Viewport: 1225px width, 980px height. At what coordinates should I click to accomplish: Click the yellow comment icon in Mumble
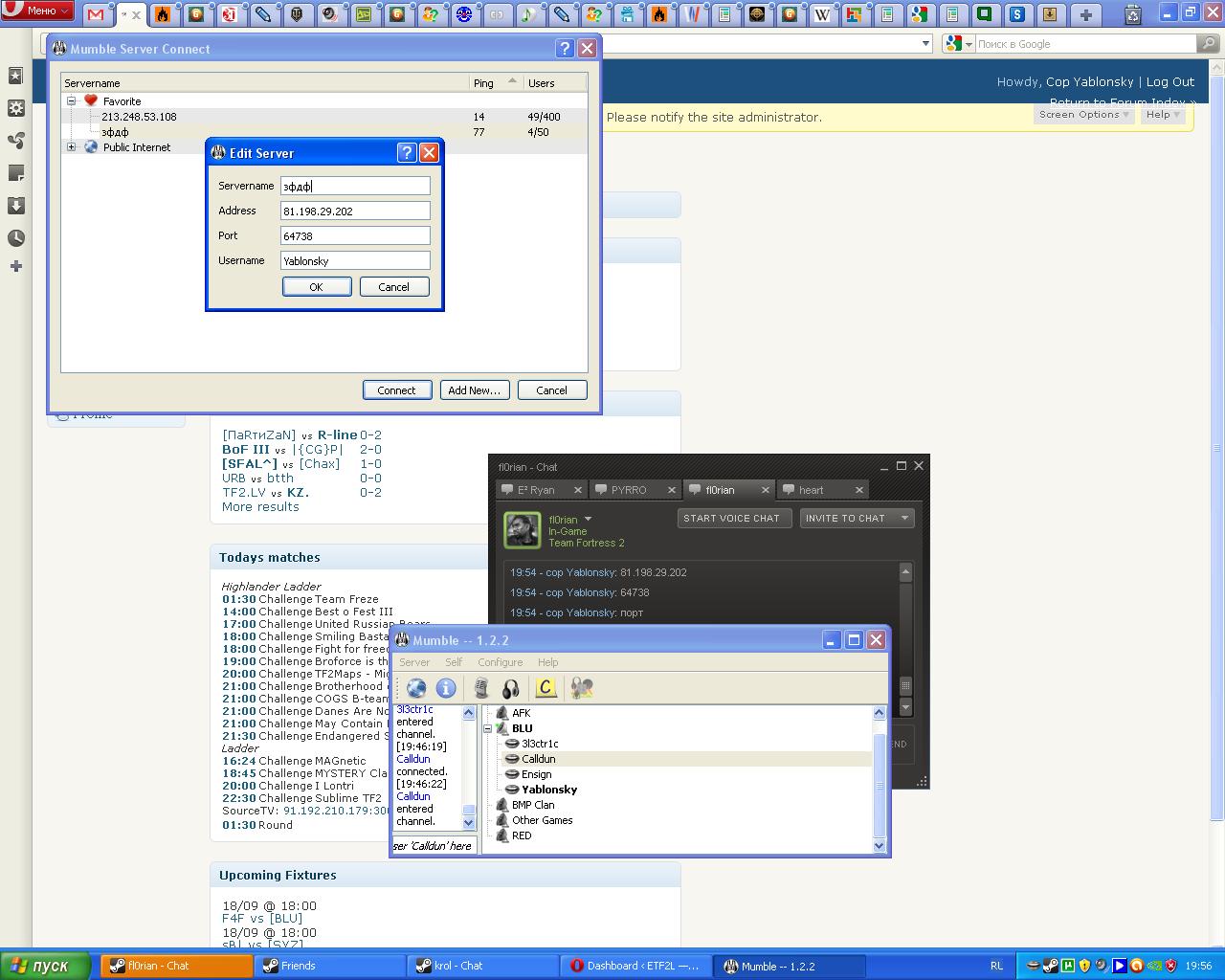click(546, 688)
